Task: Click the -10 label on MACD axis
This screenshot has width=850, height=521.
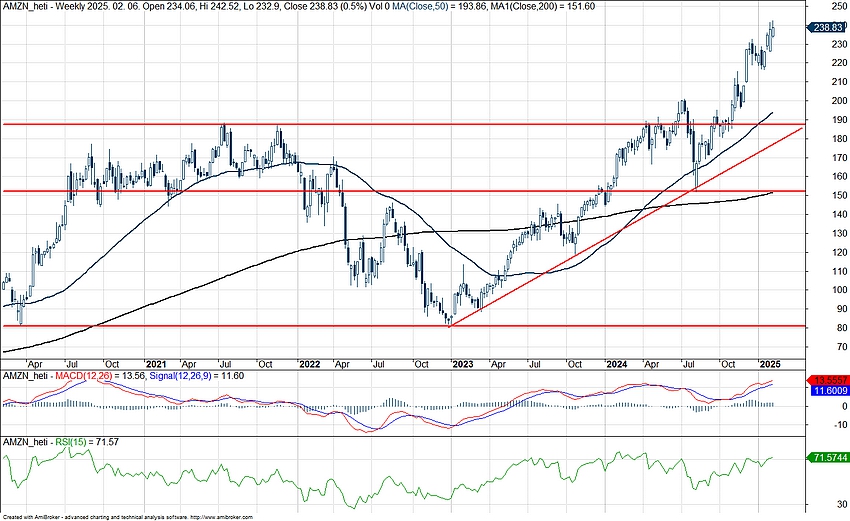Action: tap(840, 425)
